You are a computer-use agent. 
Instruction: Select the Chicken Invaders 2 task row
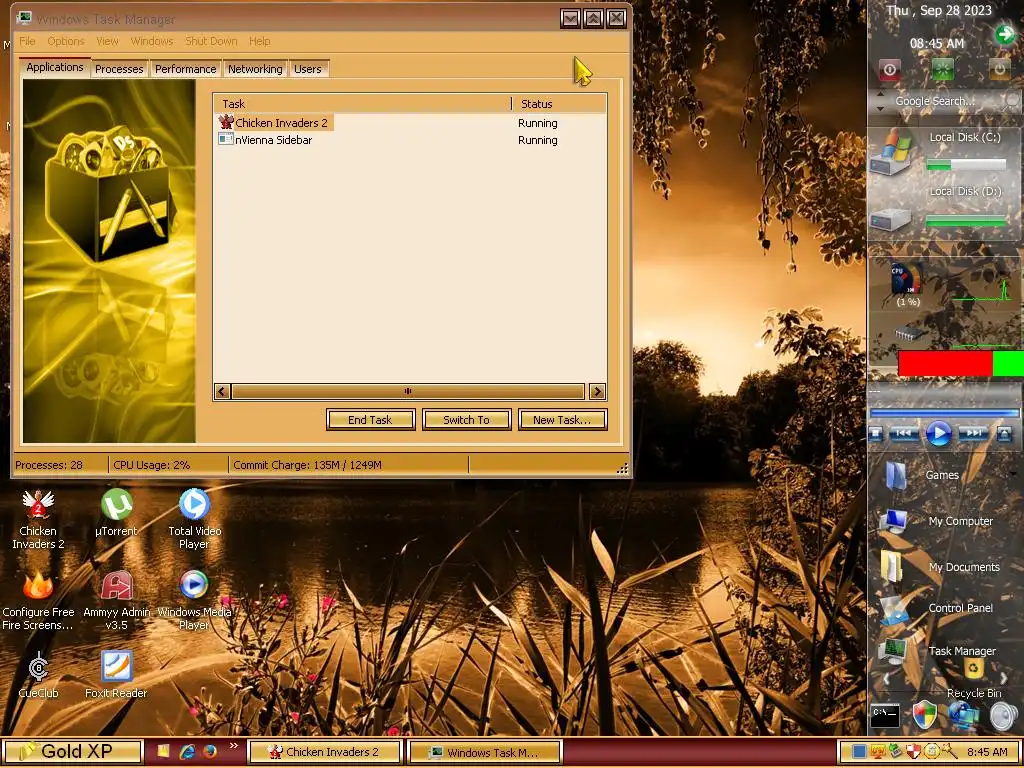click(409, 123)
